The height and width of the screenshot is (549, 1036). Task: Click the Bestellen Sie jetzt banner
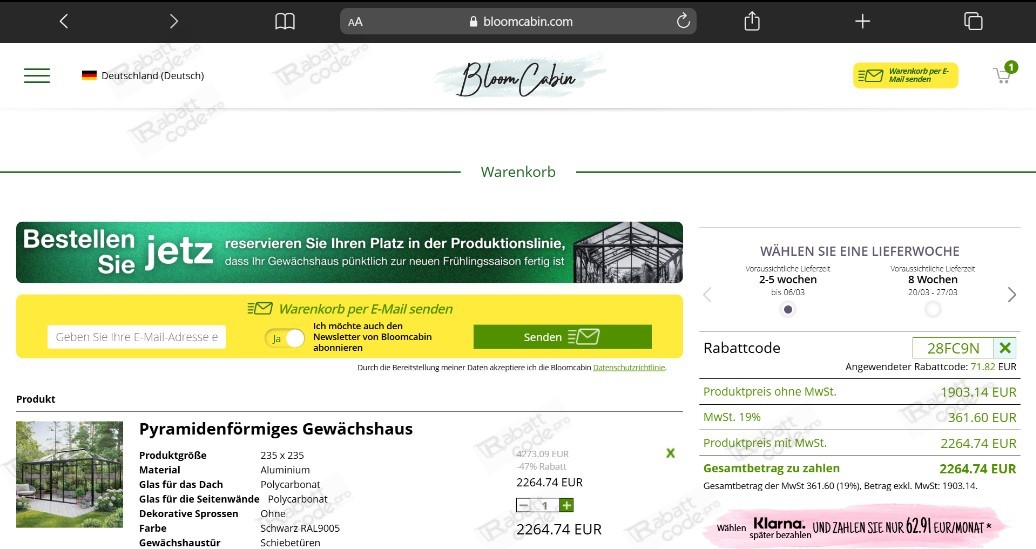[350, 252]
